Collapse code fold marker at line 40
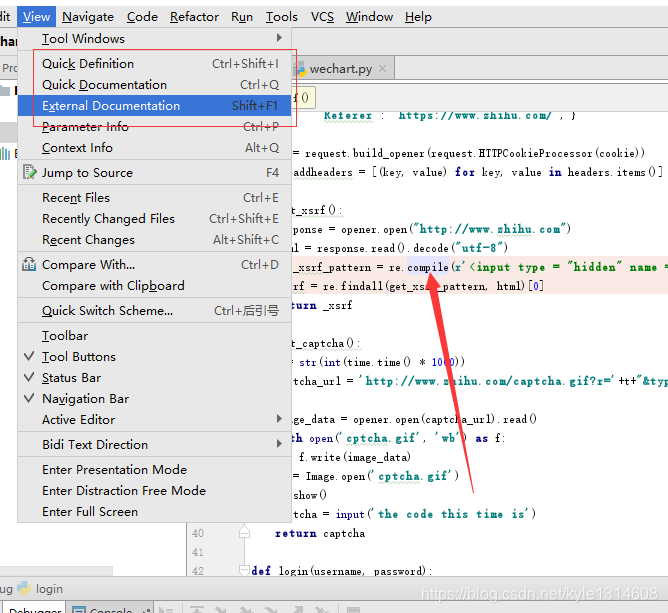 tap(245, 532)
